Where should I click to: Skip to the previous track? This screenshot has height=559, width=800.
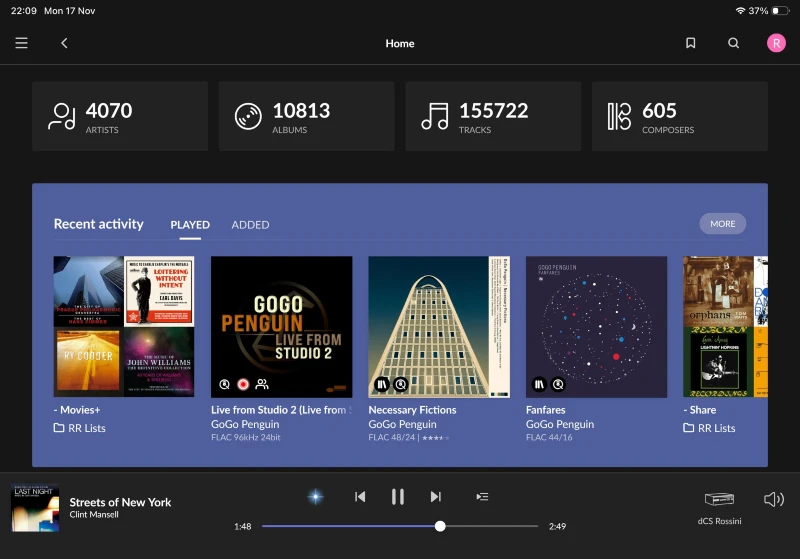click(360, 497)
